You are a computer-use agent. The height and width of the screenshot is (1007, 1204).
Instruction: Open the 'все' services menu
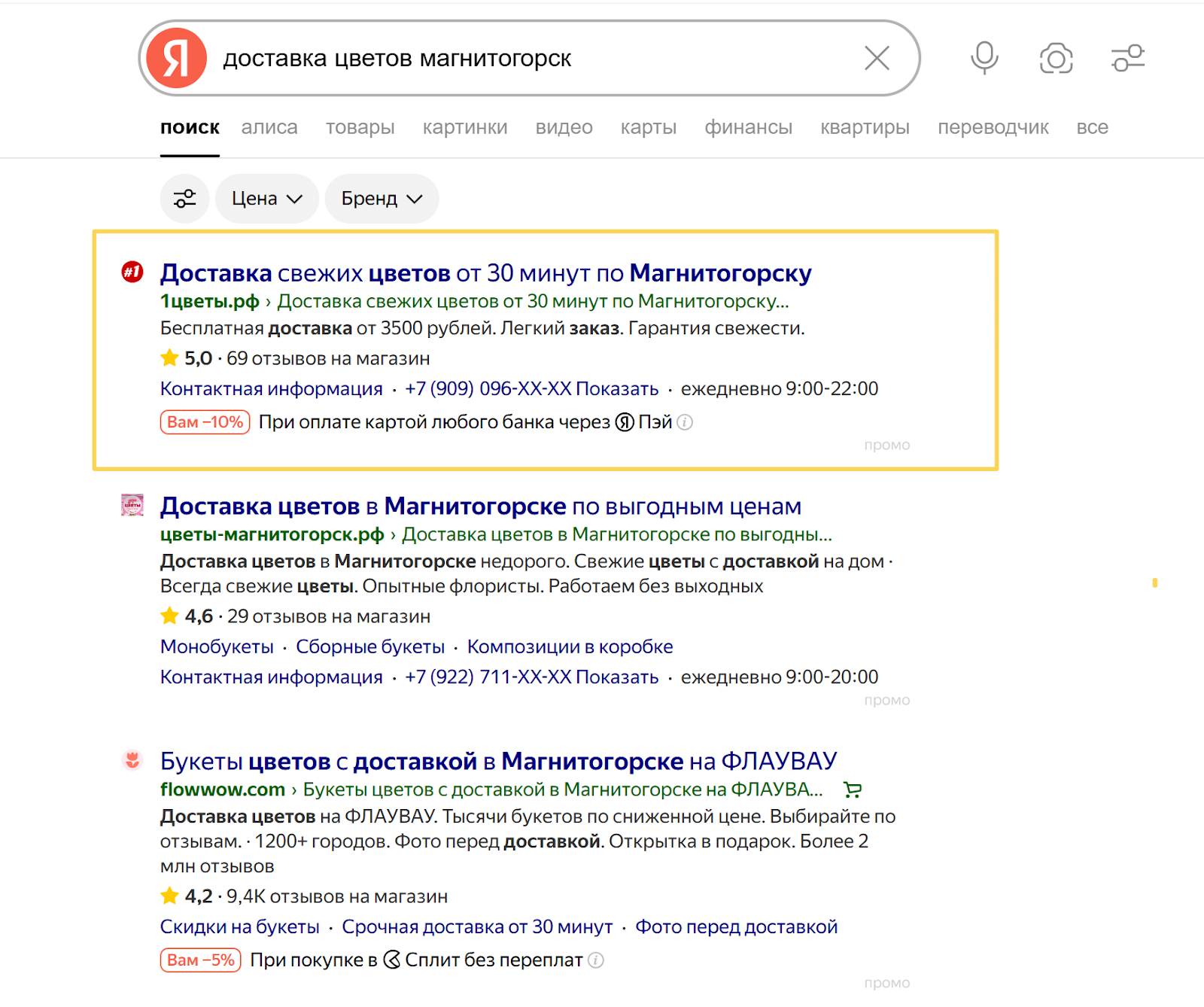pyautogui.click(x=1092, y=127)
